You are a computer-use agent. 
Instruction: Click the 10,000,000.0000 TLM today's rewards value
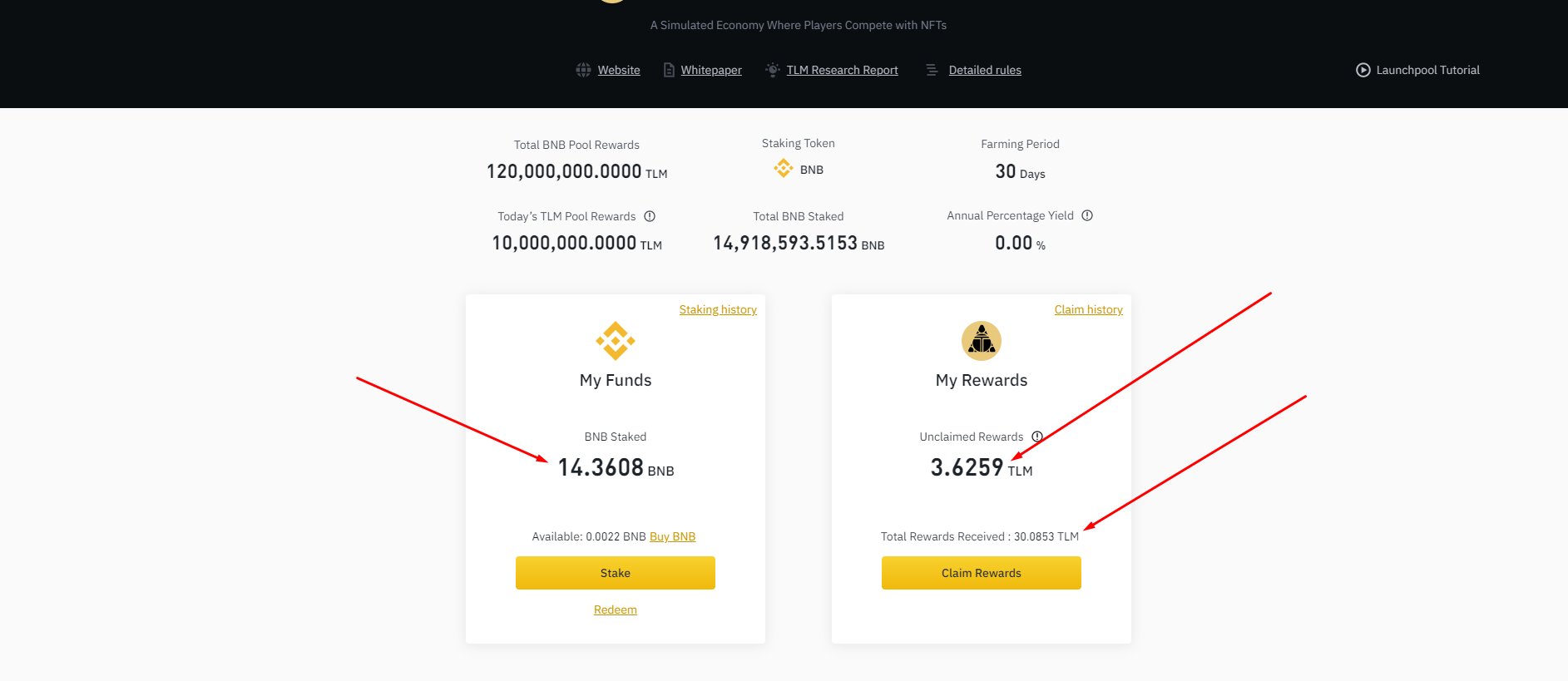(576, 244)
